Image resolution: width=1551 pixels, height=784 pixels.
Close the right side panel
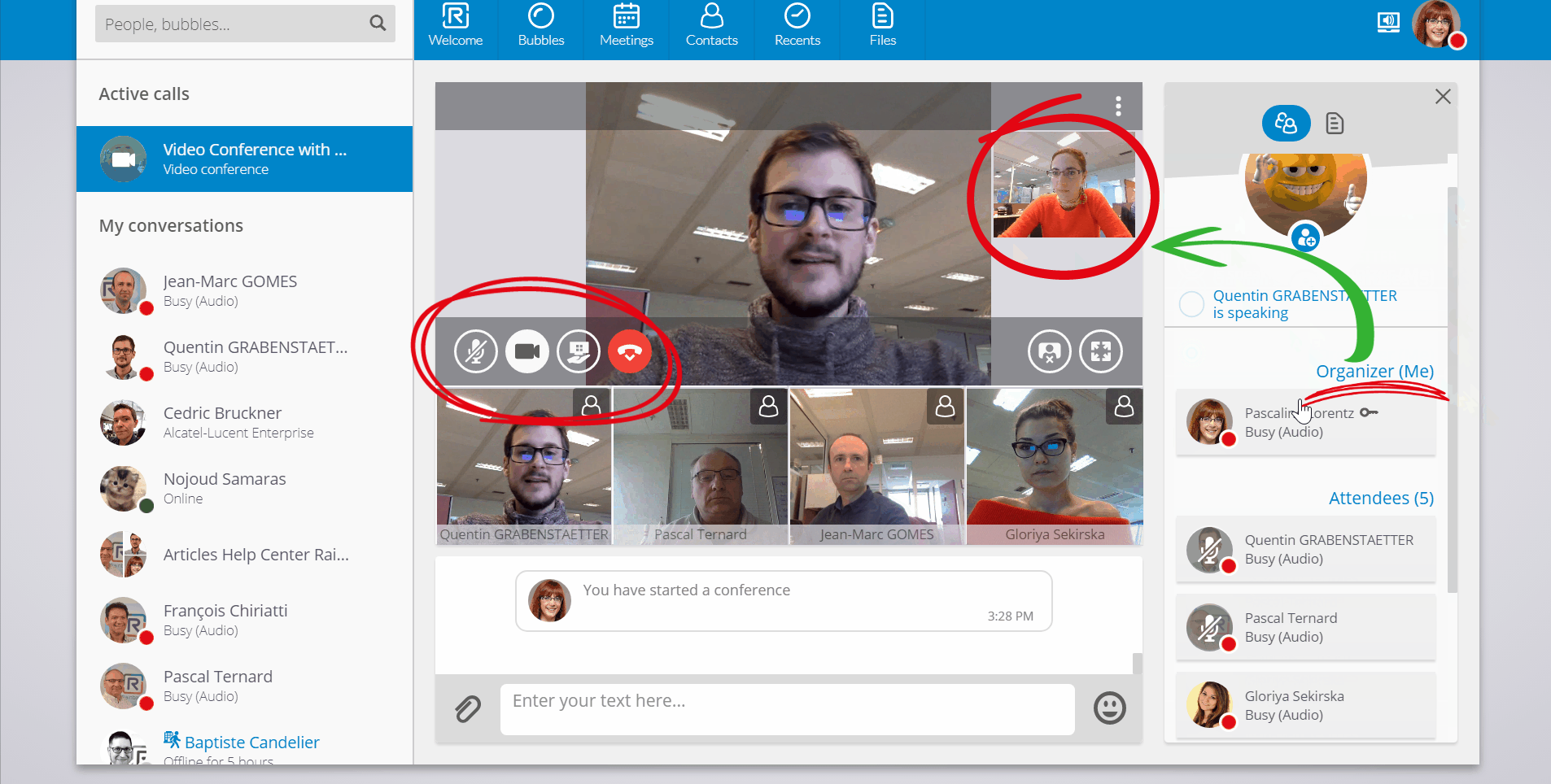tap(1443, 97)
